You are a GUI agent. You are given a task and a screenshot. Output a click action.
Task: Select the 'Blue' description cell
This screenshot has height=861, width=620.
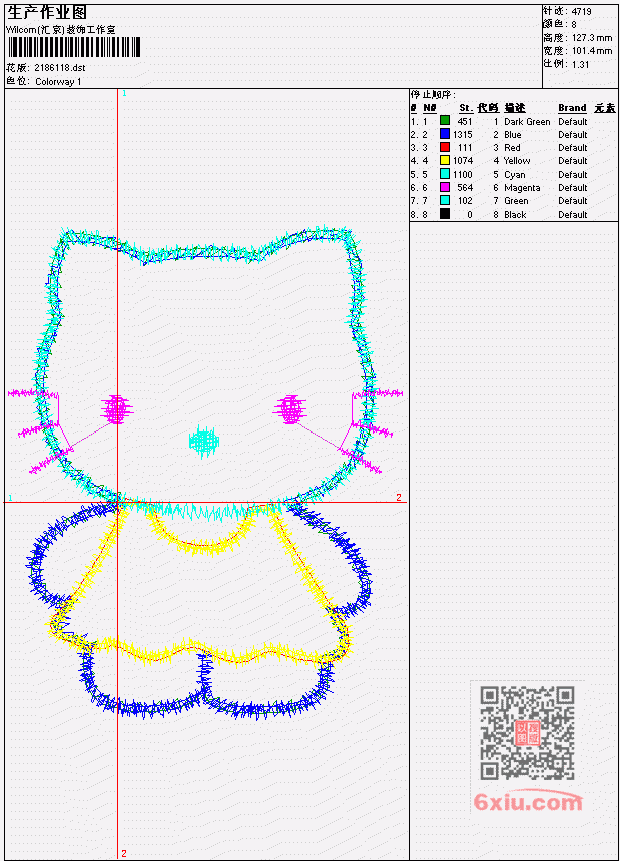coord(513,135)
